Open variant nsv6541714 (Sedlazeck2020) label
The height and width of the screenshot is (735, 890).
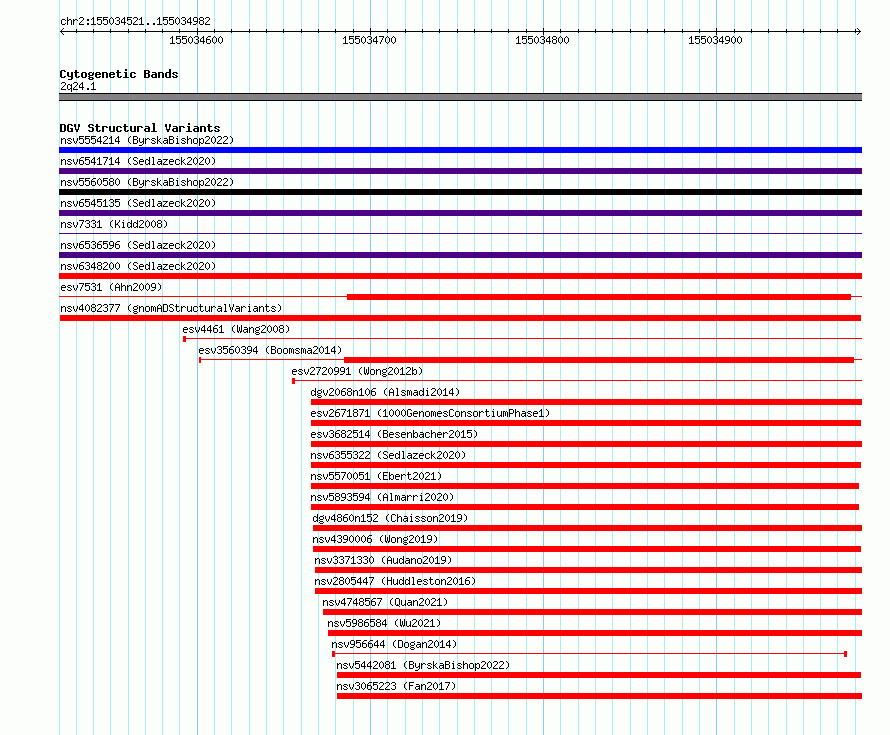[138, 161]
